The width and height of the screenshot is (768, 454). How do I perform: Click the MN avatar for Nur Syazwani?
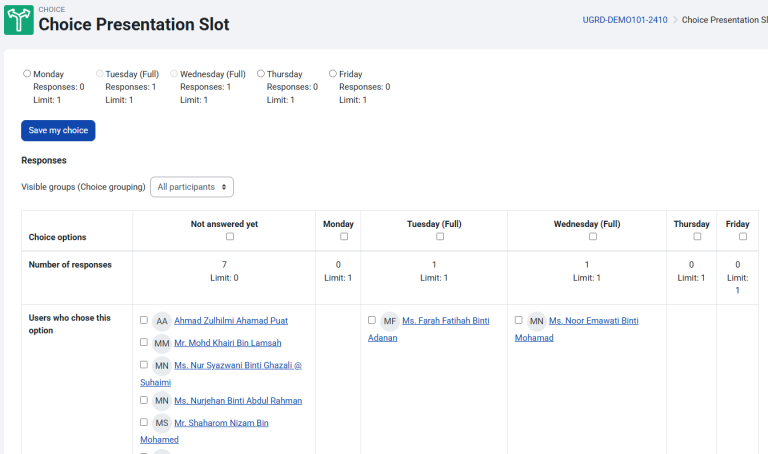pyautogui.click(x=162, y=365)
